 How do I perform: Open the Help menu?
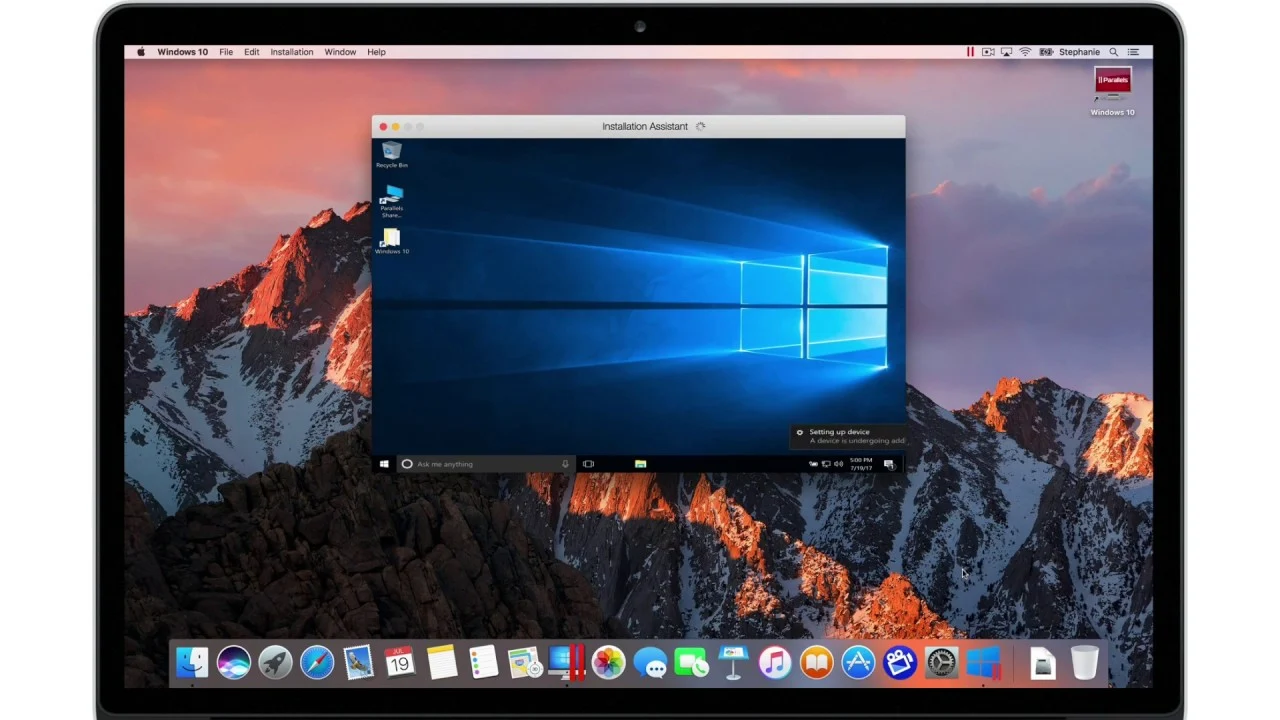point(376,52)
